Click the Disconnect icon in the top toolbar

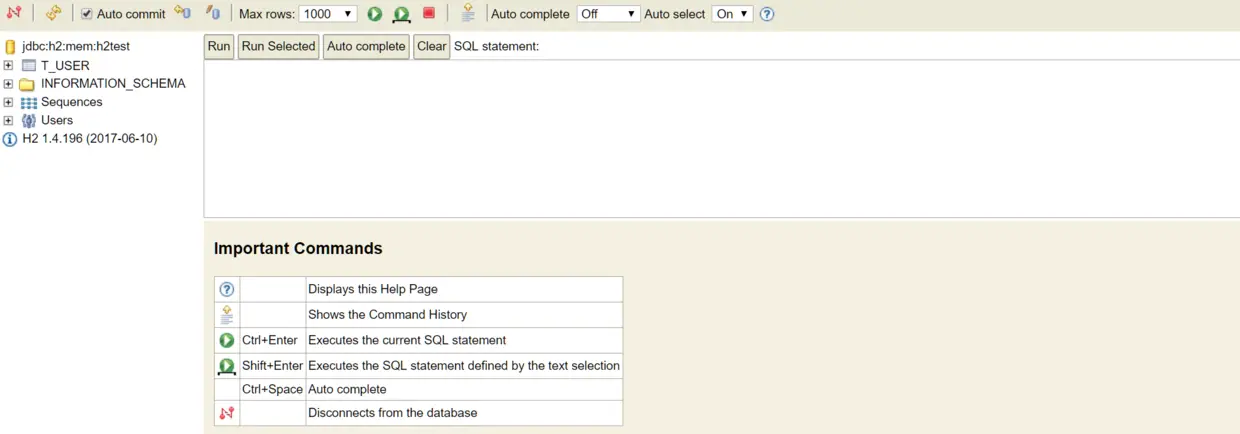(x=14, y=14)
